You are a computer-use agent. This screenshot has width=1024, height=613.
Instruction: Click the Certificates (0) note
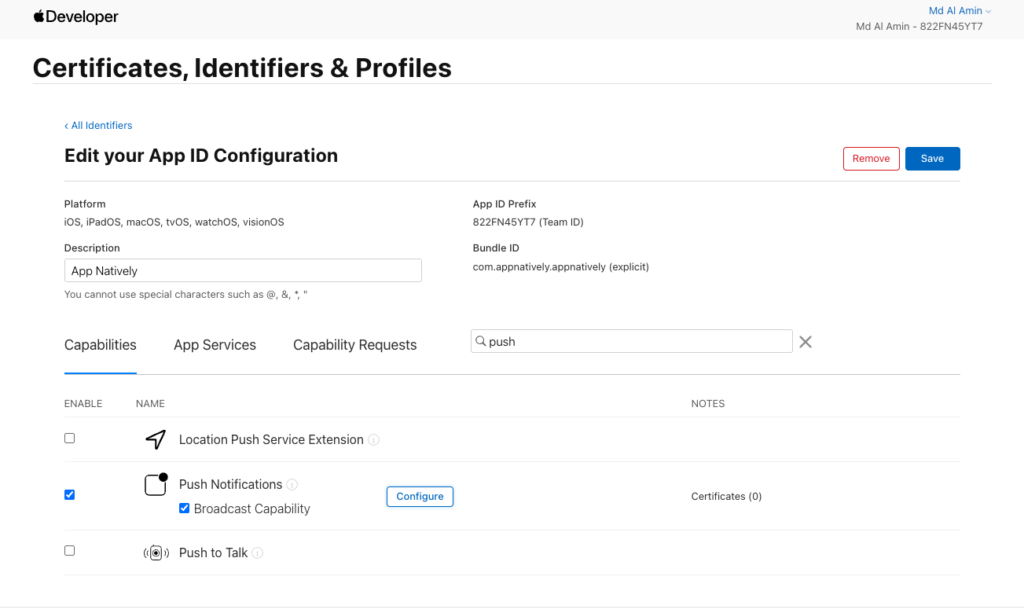point(726,496)
